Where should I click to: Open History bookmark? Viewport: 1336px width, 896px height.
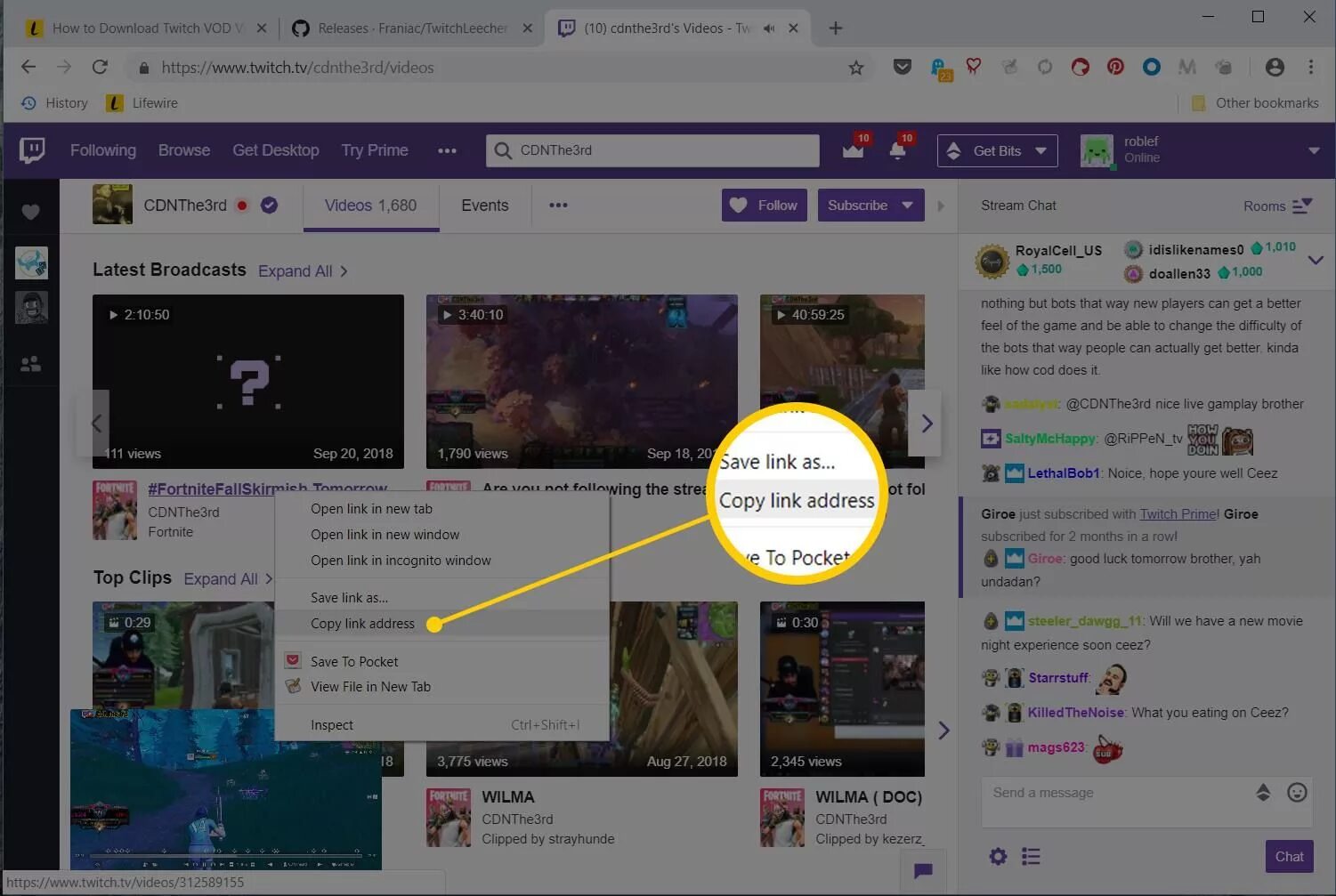(55, 103)
